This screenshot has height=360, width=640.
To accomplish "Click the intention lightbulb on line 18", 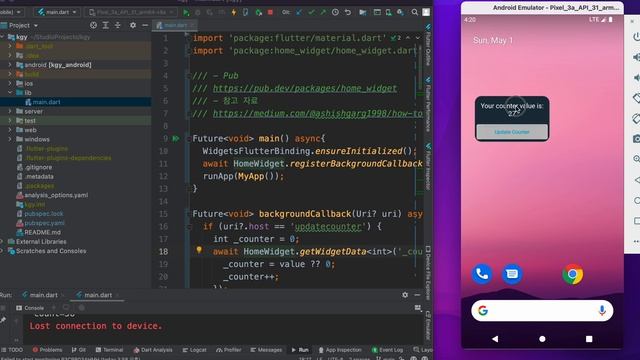I will point(199,250).
